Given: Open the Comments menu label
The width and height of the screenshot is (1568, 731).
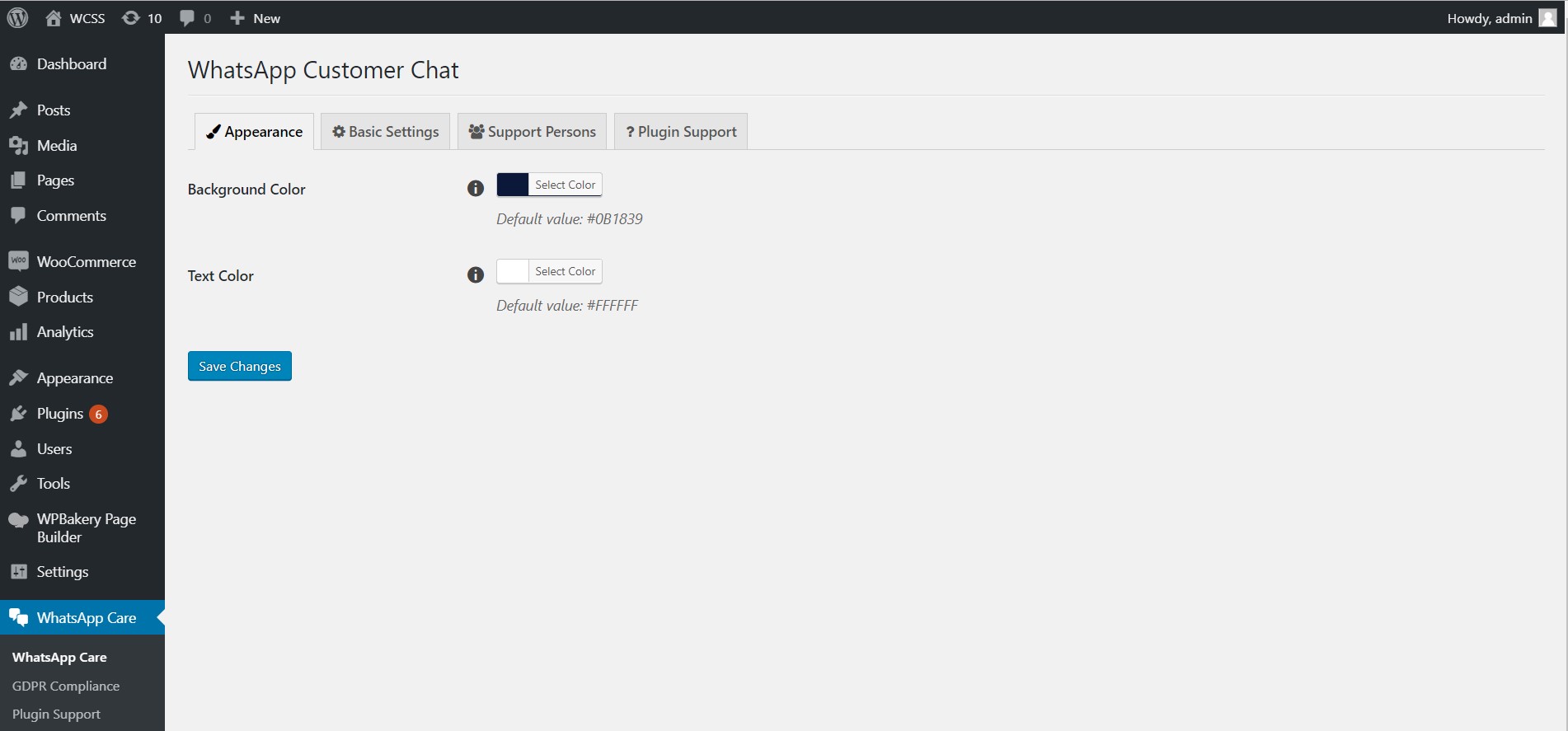Looking at the screenshot, I should pyautogui.click(x=72, y=216).
